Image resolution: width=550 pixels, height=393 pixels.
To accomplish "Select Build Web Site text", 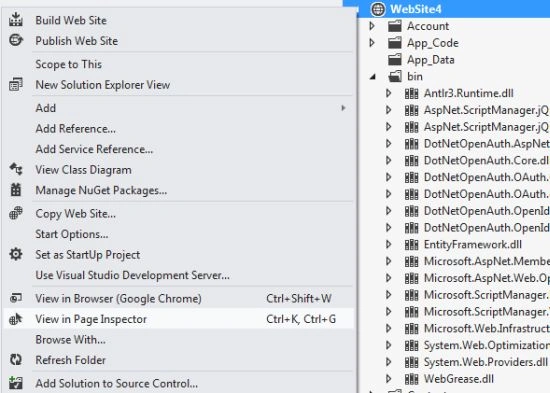I will point(71,20).
